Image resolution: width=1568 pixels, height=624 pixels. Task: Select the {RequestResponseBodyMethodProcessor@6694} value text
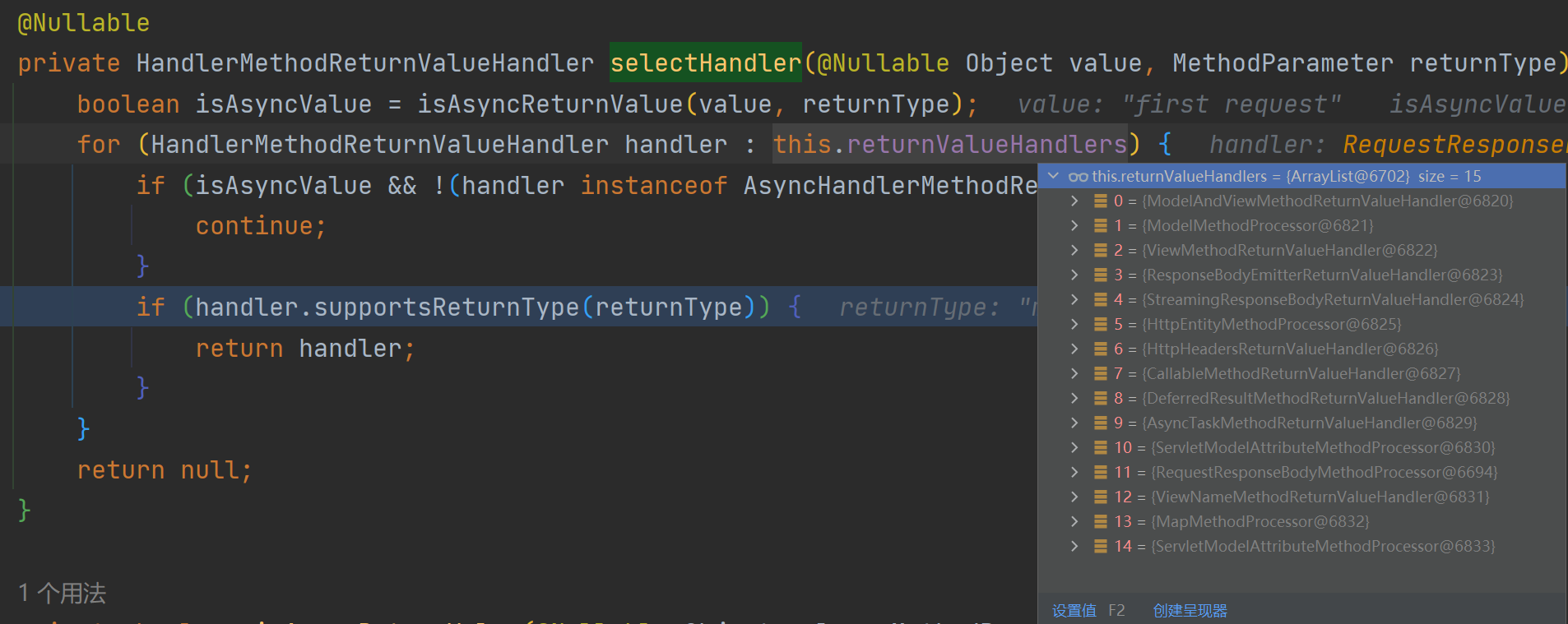tap(1324, 472)
